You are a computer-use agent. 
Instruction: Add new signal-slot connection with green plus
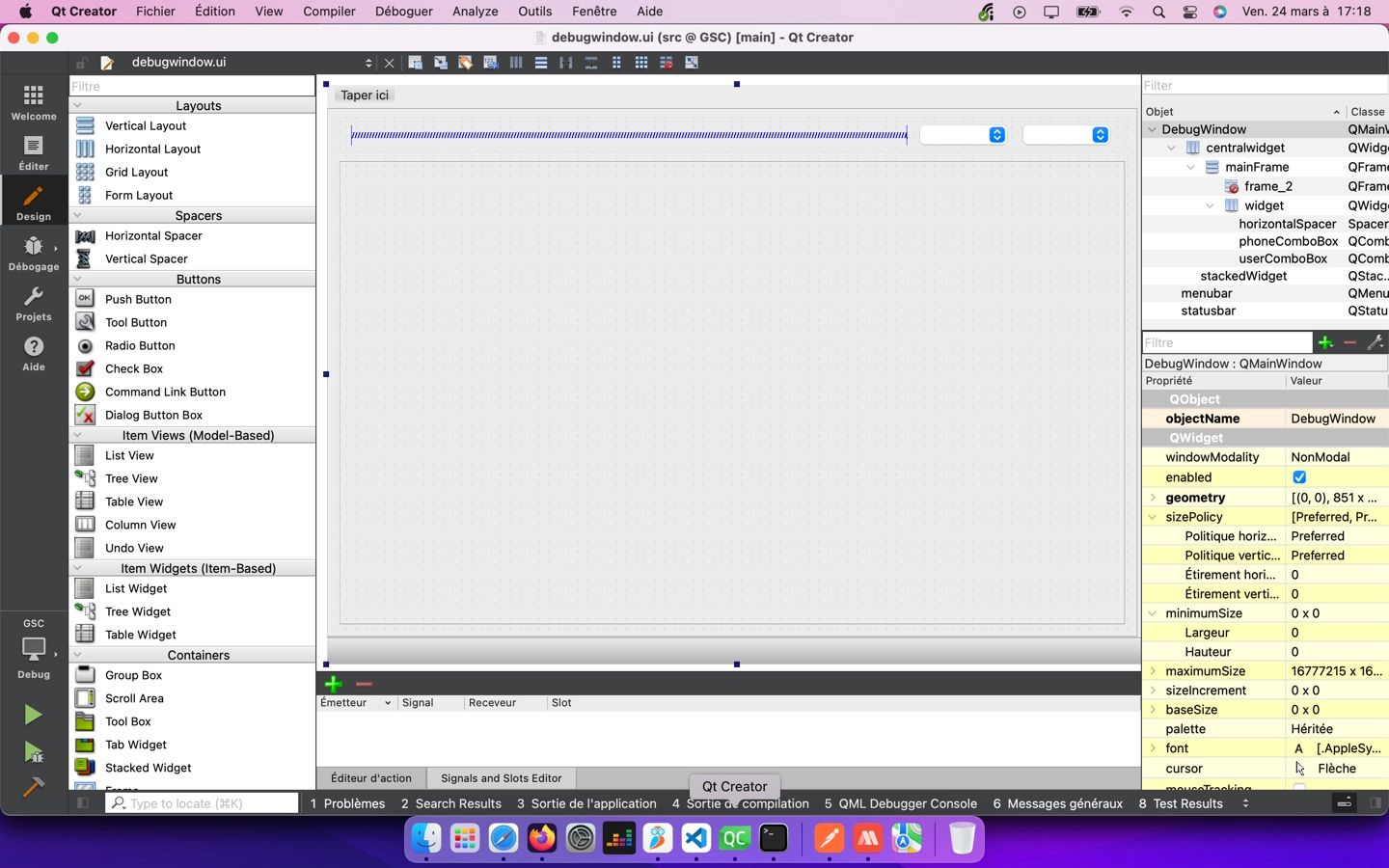[333, 684]
